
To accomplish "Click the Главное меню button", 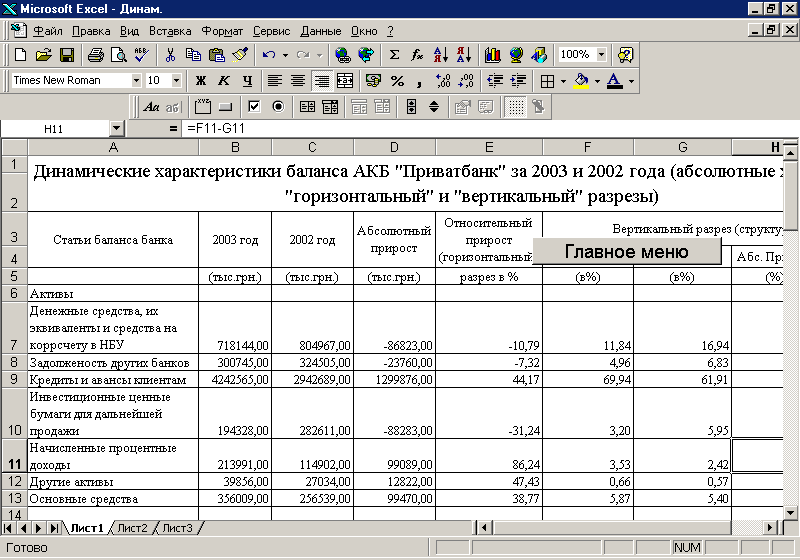I will (x=627, y=251).
